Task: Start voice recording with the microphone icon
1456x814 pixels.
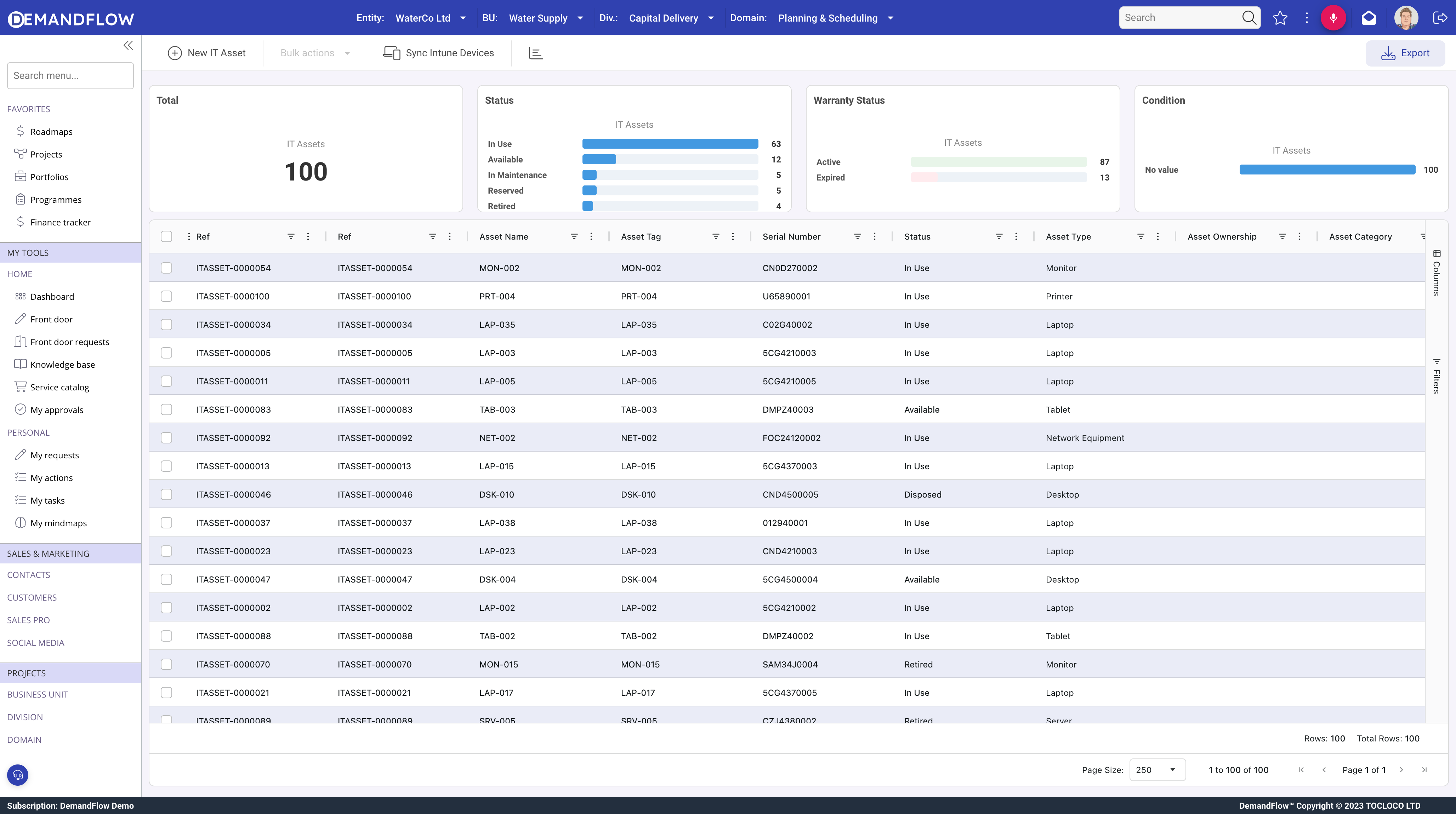Action: [1333, 17]
